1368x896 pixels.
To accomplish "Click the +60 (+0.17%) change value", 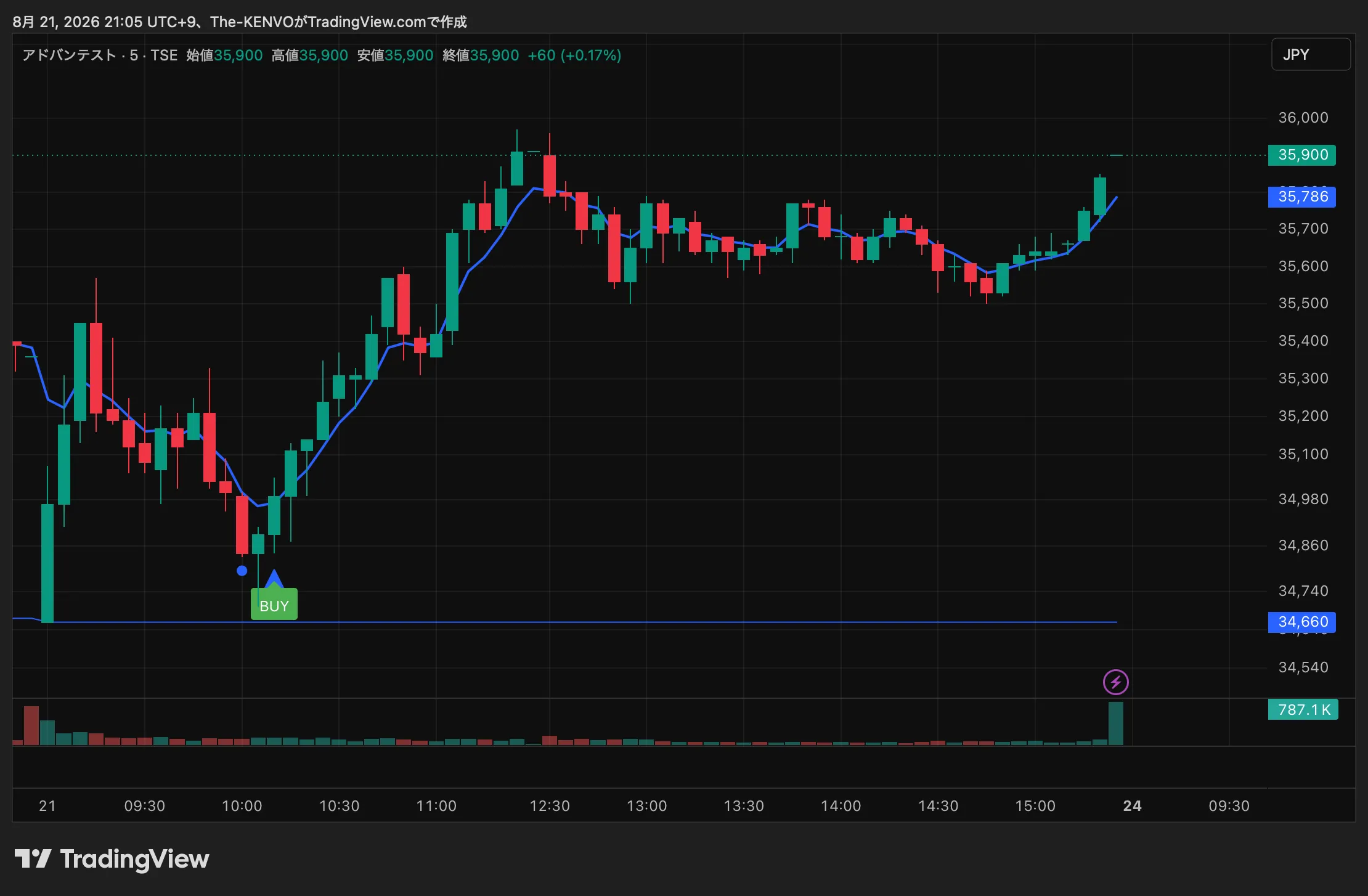I will tap(574, 55).
